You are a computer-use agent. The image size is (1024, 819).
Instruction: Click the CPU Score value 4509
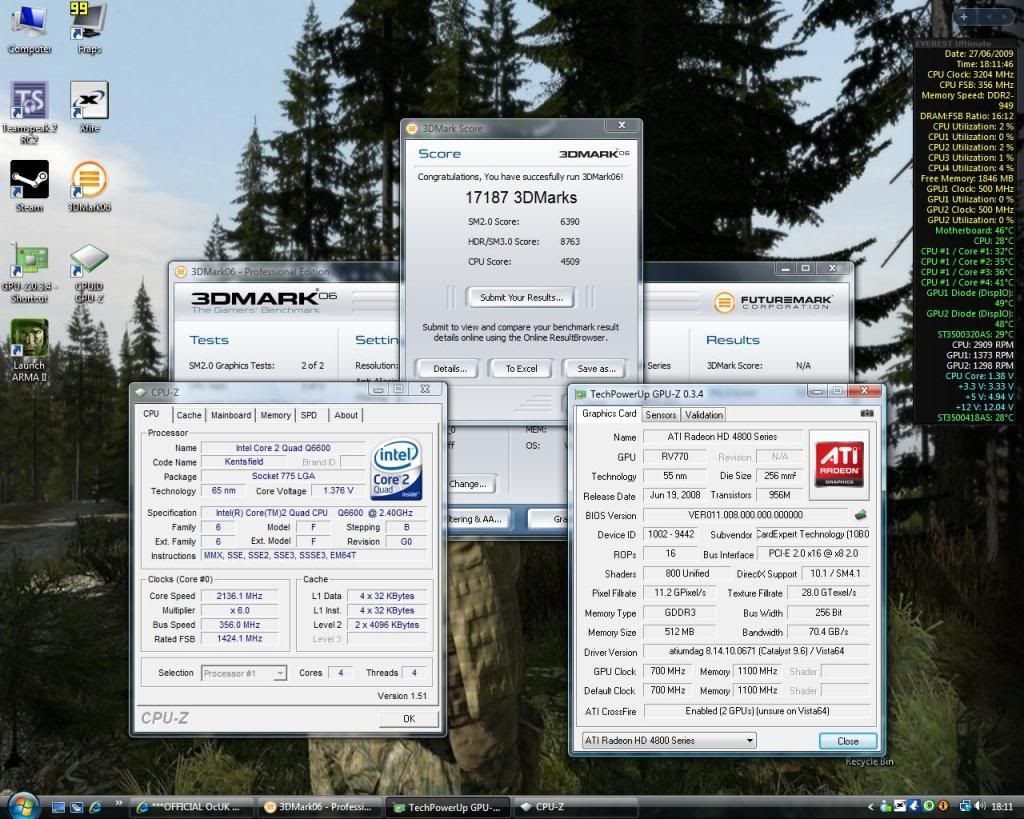569,262
